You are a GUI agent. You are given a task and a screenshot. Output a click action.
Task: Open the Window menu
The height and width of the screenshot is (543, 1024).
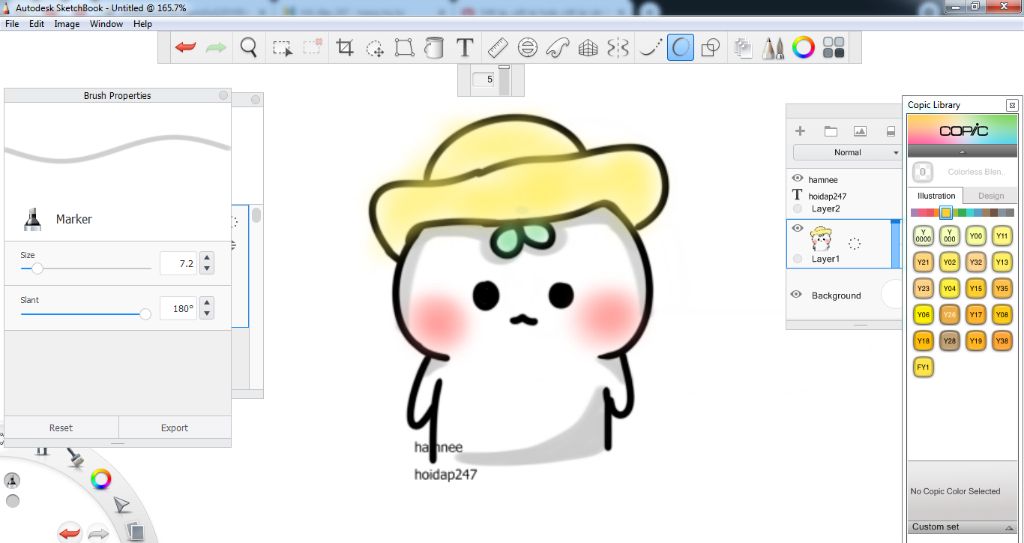click(106, 24)
